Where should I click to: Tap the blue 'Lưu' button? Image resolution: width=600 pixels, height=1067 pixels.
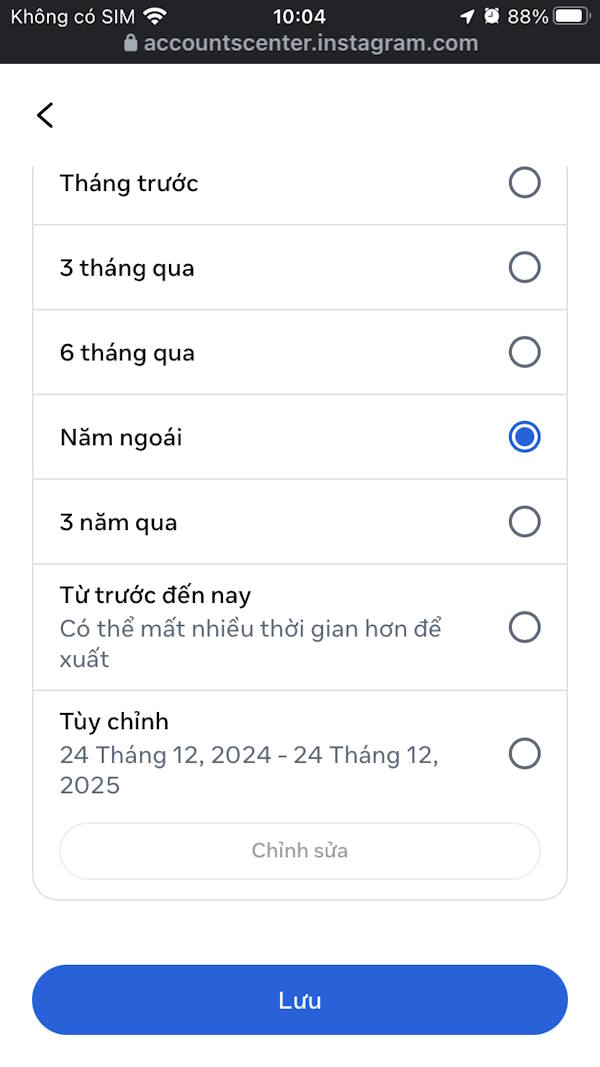[x=299, y=999]
